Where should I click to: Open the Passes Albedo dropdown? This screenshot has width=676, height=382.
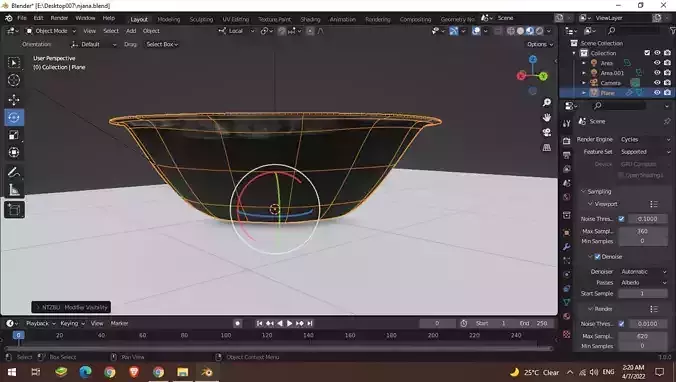643,283
